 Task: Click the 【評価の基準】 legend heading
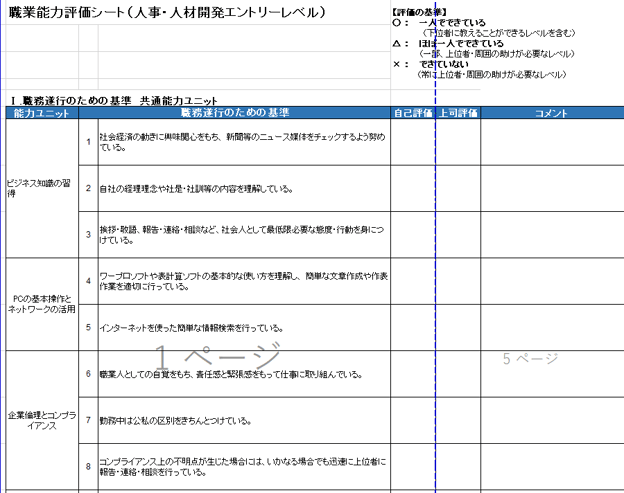(x=419, y=12)
